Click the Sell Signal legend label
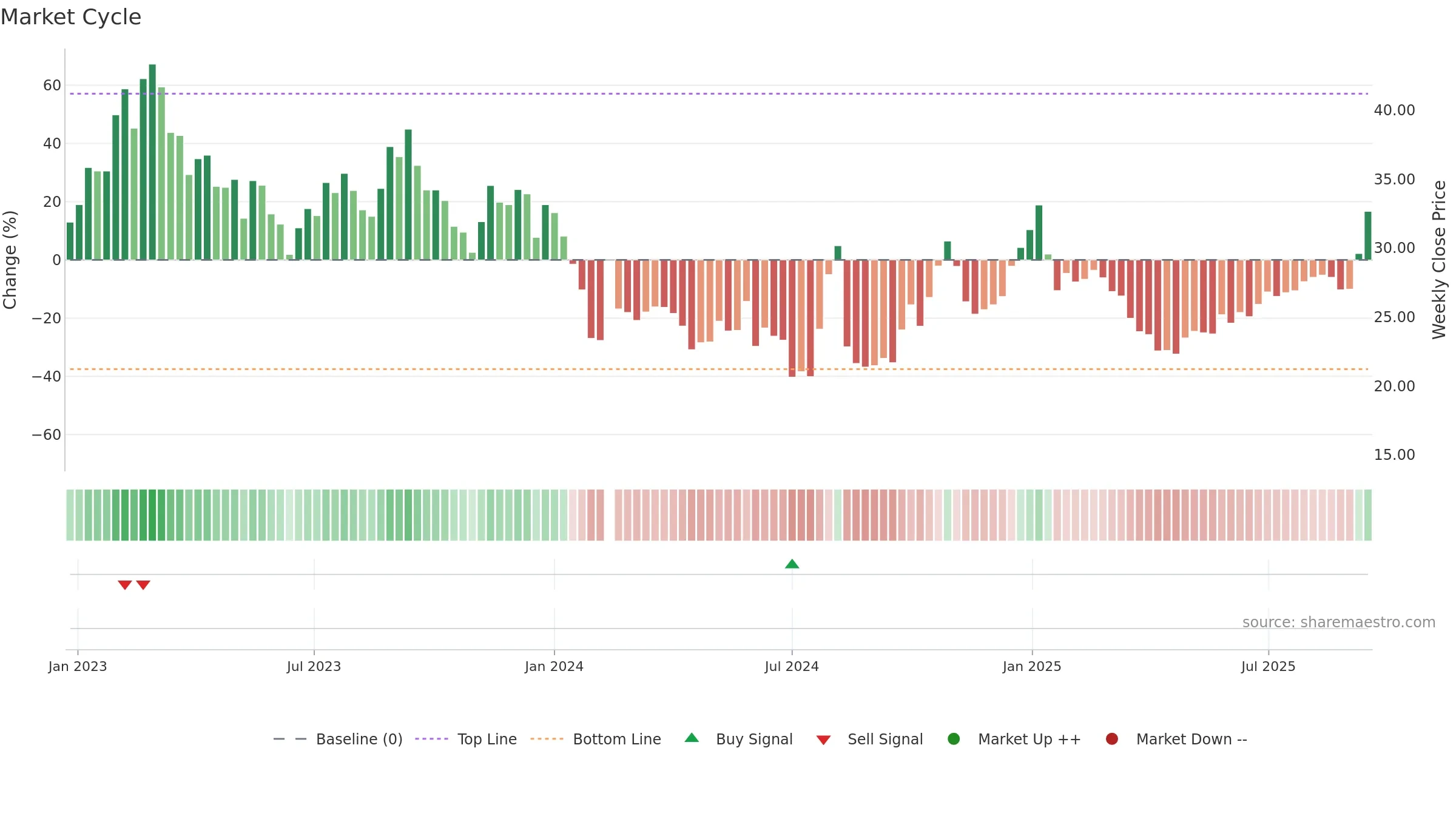The height and width of the screenshot is (819, 1456). [x=885, y=739]
